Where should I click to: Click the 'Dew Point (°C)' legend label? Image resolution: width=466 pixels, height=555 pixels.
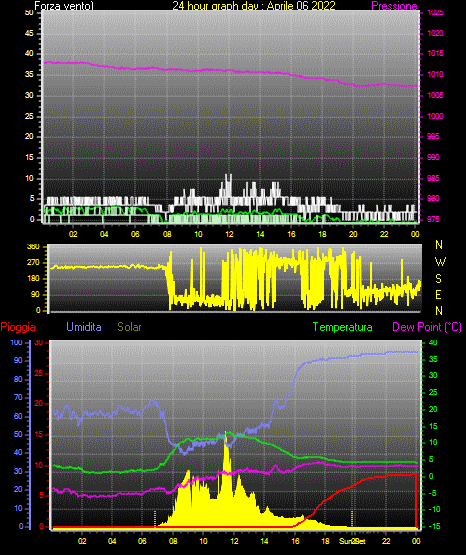click(427, 327)
